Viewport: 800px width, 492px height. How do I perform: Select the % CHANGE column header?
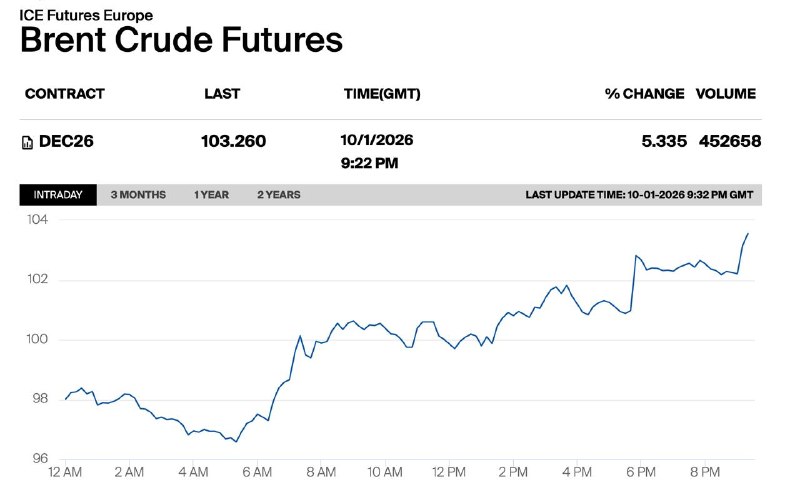(644, 94)
